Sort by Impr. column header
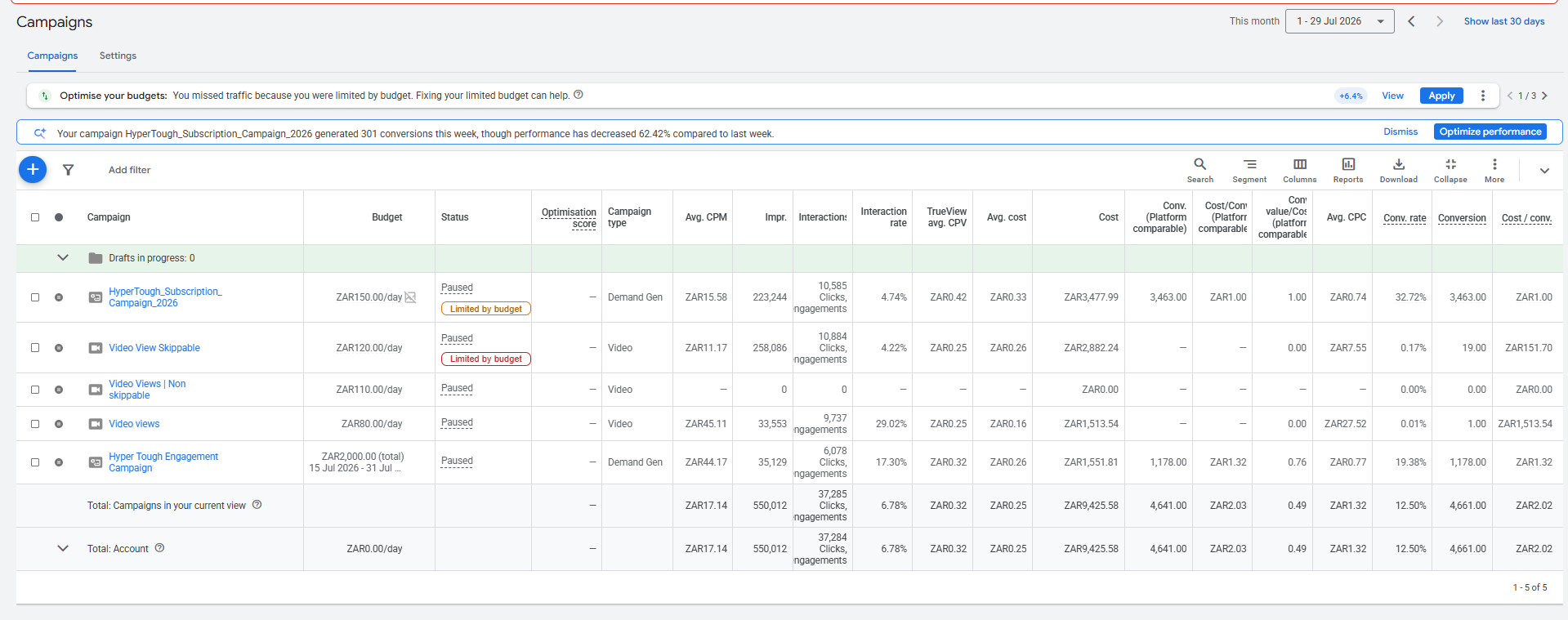1568x620 pixels. [775, 217]
